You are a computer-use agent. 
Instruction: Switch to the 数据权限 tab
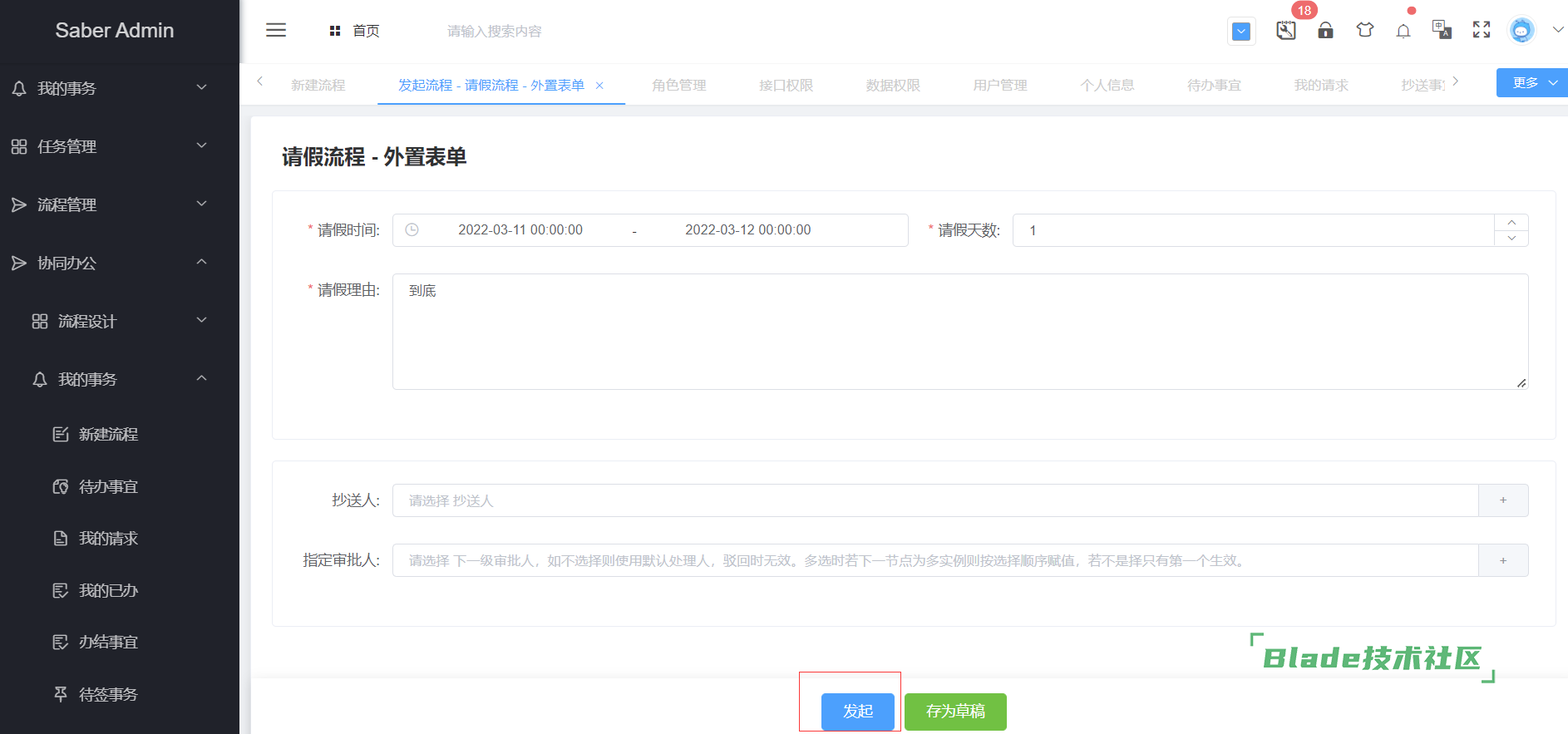point(893,85)
